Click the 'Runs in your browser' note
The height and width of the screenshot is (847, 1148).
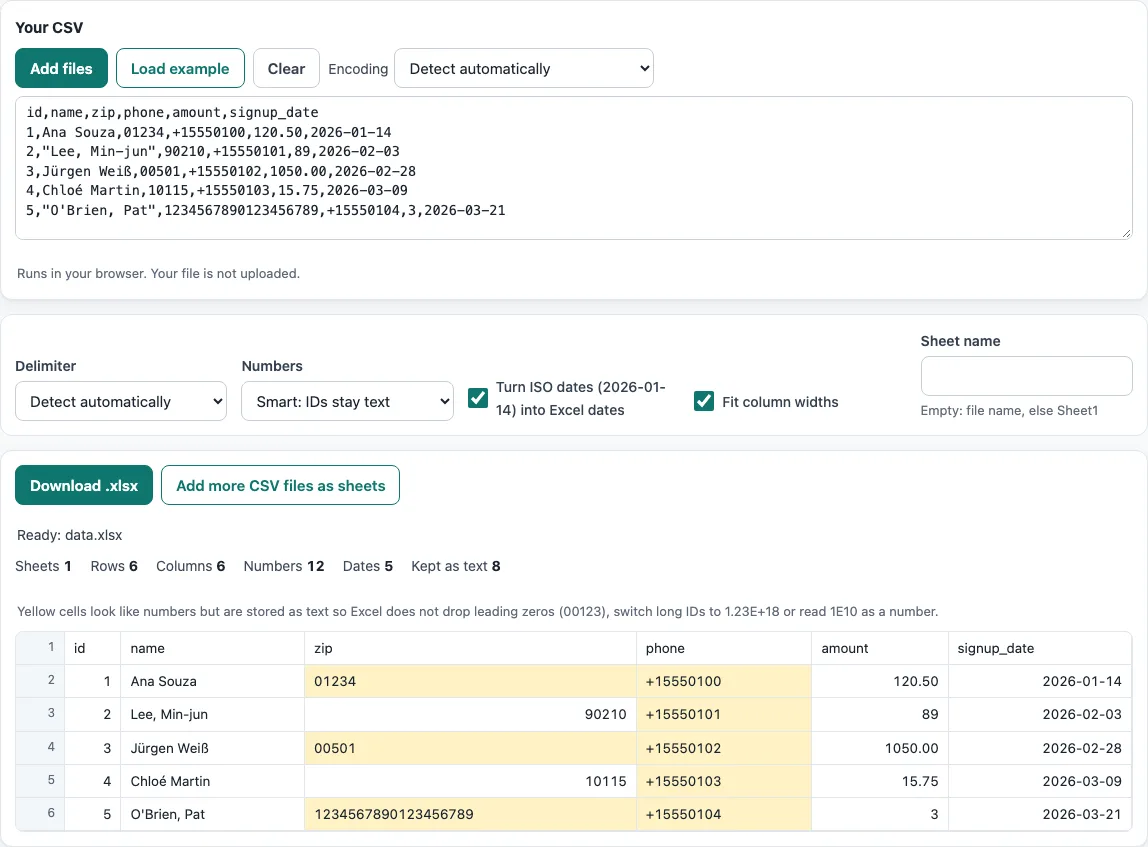coord(158,273)
